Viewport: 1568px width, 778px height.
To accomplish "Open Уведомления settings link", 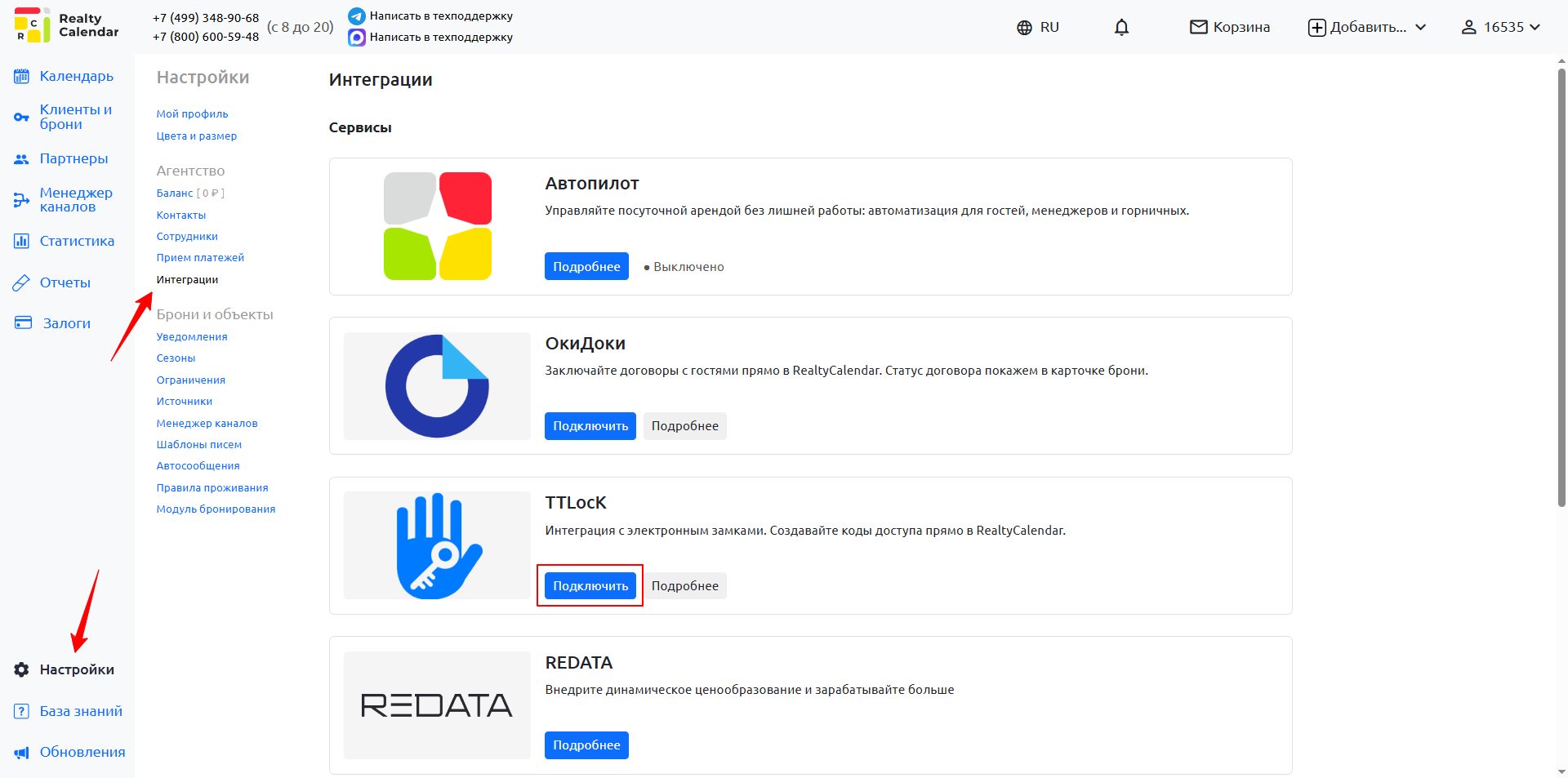I will coord(192,337).
